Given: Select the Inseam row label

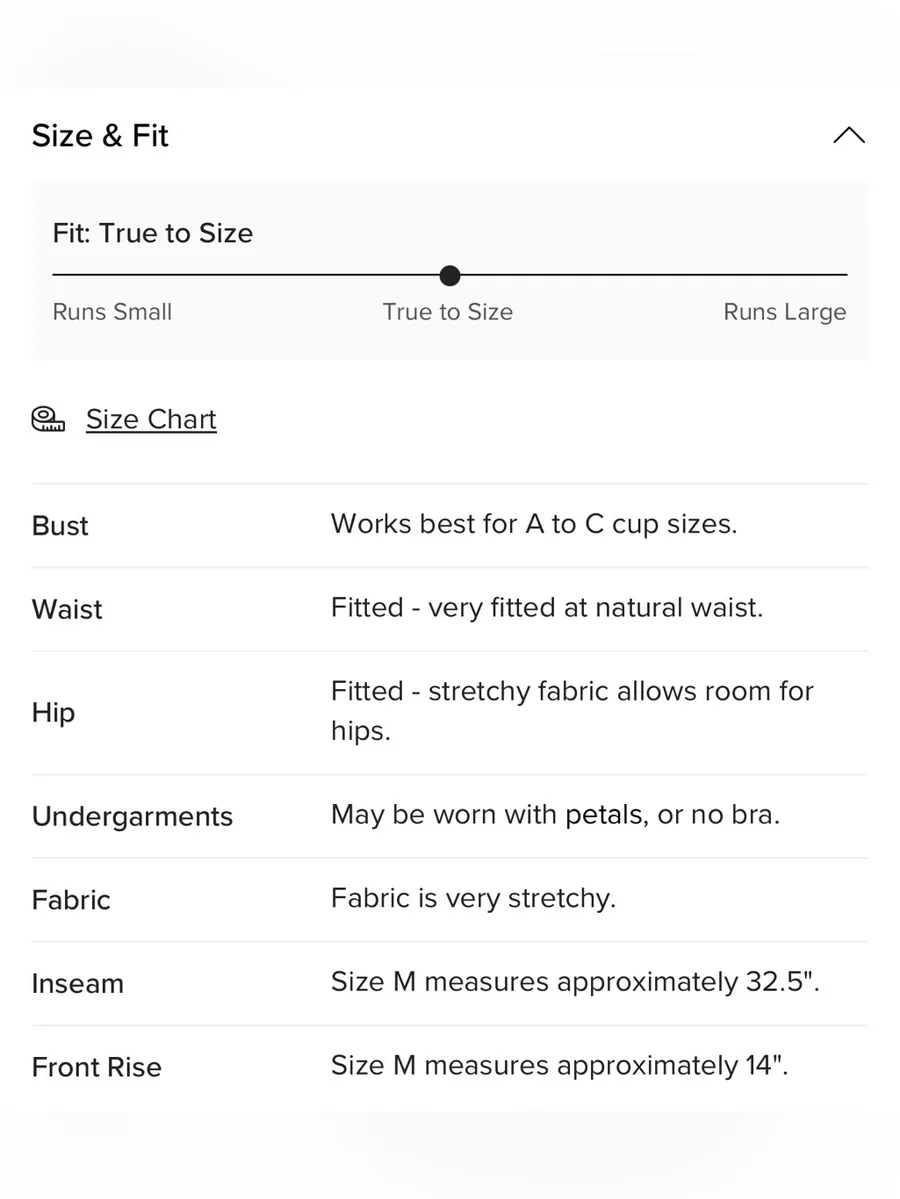Looking at the screenshot, I should pos(78,983).
